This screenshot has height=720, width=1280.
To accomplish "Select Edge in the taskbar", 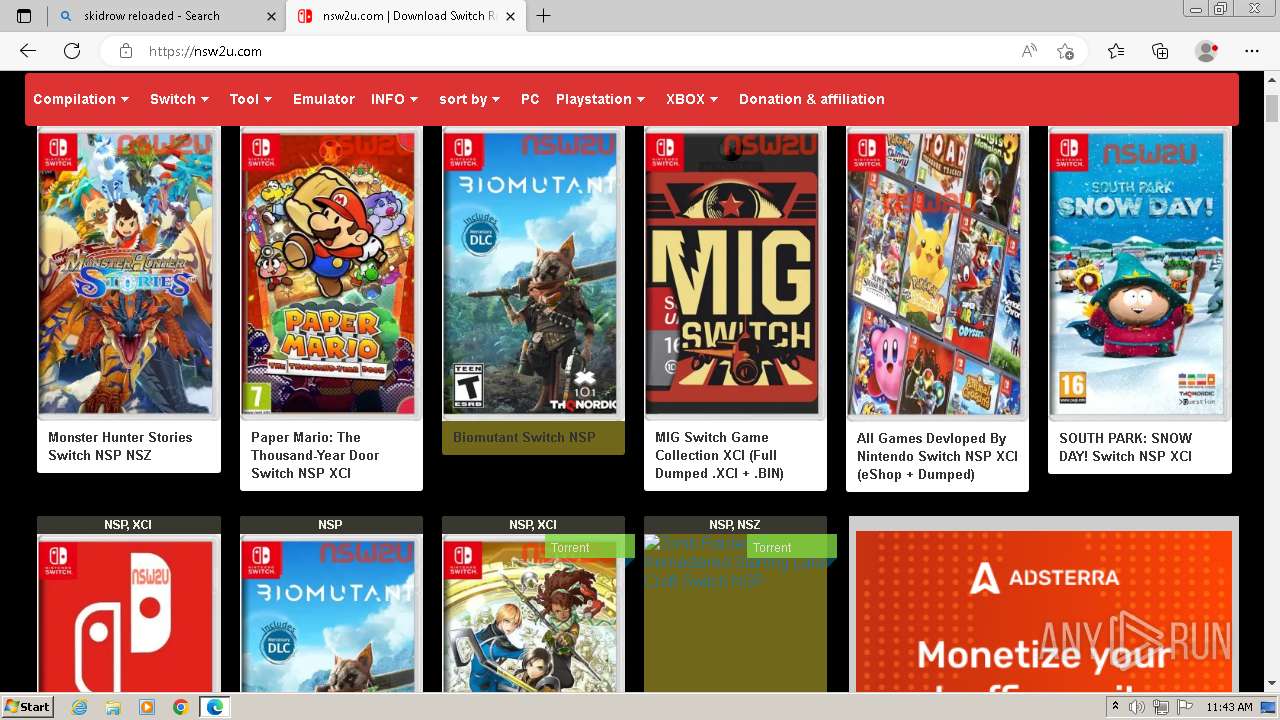I will tap(214, 707).
